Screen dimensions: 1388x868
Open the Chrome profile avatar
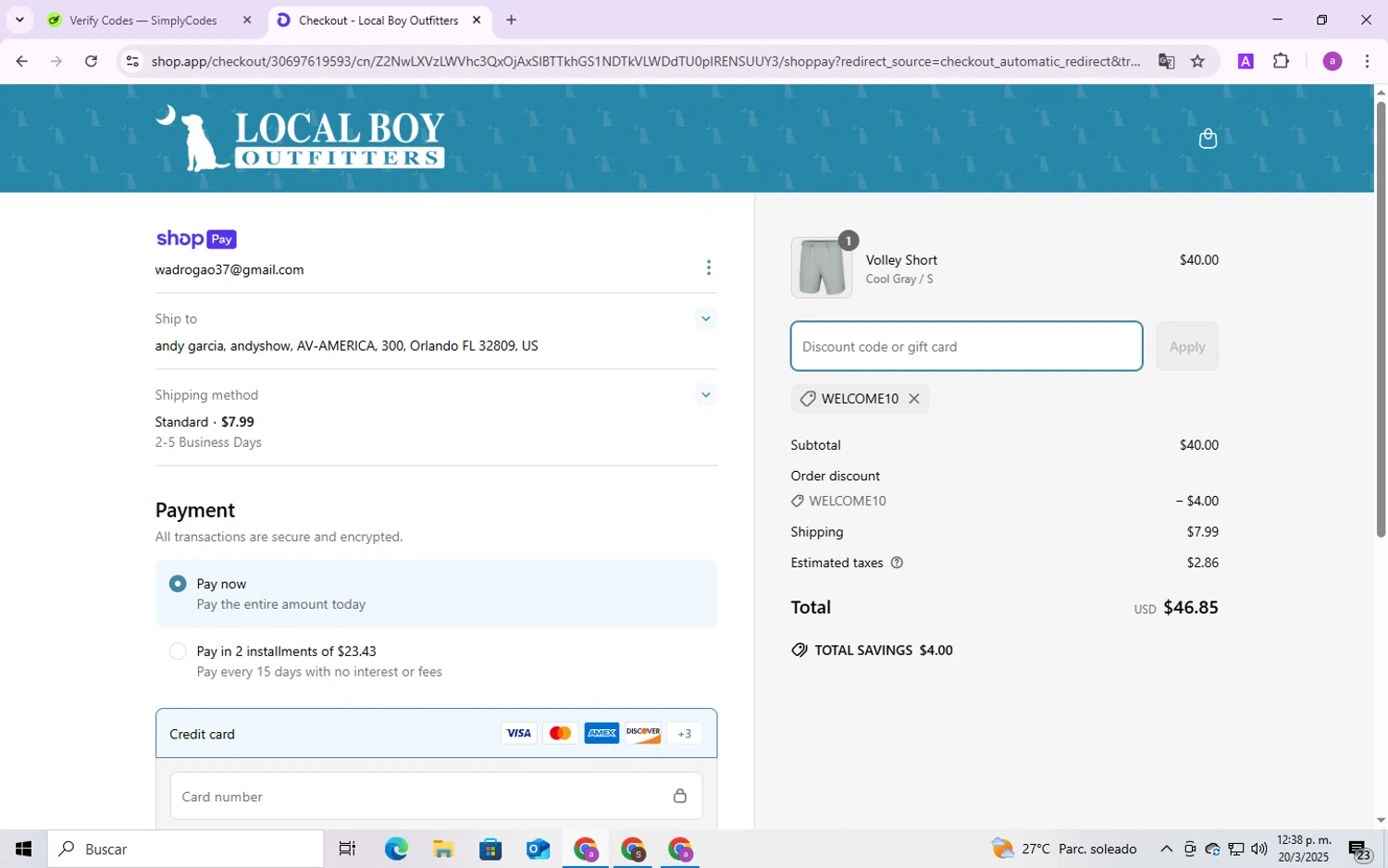pos(1332,61)
